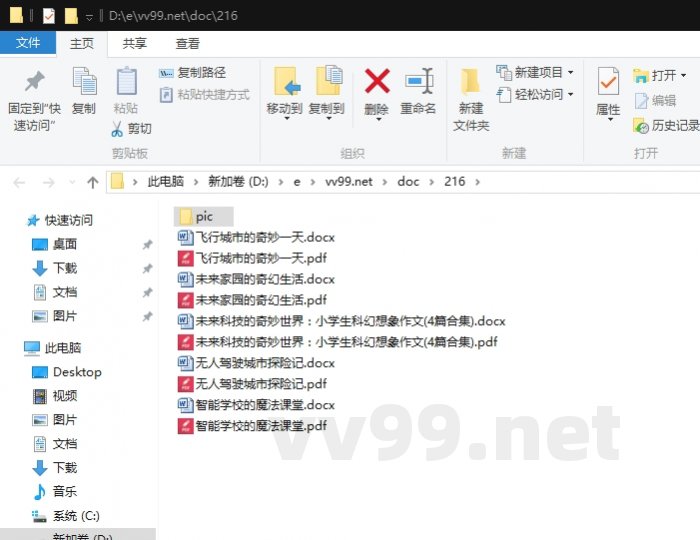Select Word icon of 飞行城市的奇妙一天.docx
Image resolution: width=700 pixels, height=540 pixels.
point(185,237)
